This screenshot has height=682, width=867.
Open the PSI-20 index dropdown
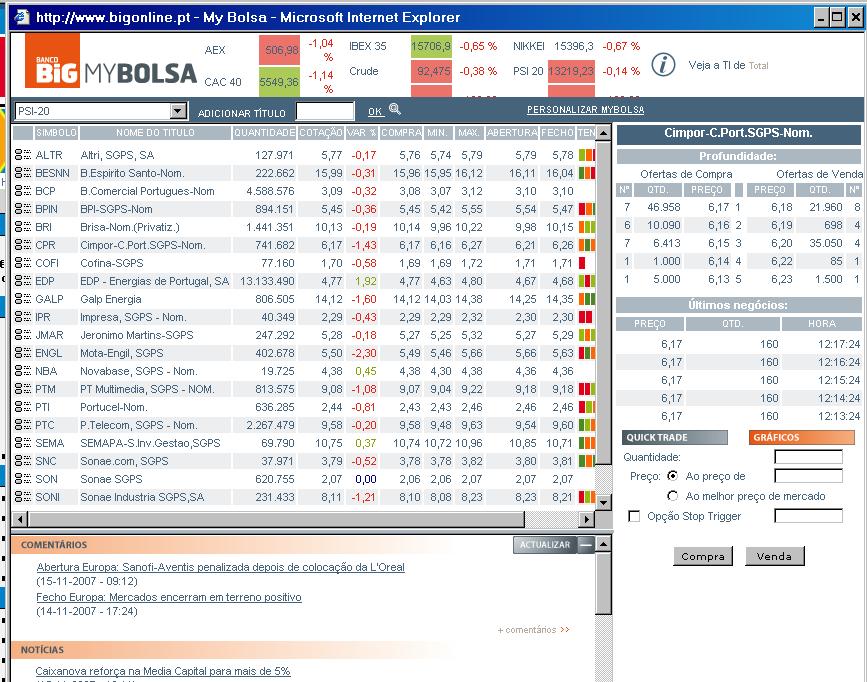coord(177,111)
